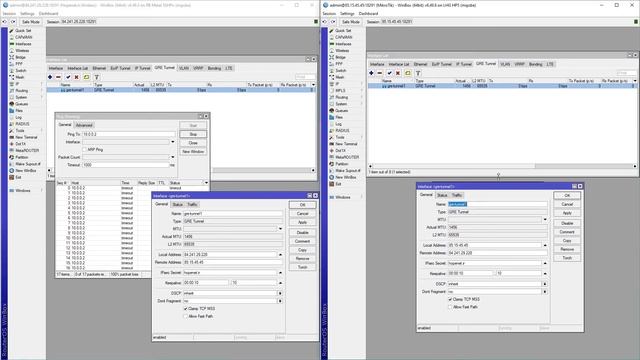Click filter funnel icon, right interface list
The image size is (640, 360).
(418, 73)
